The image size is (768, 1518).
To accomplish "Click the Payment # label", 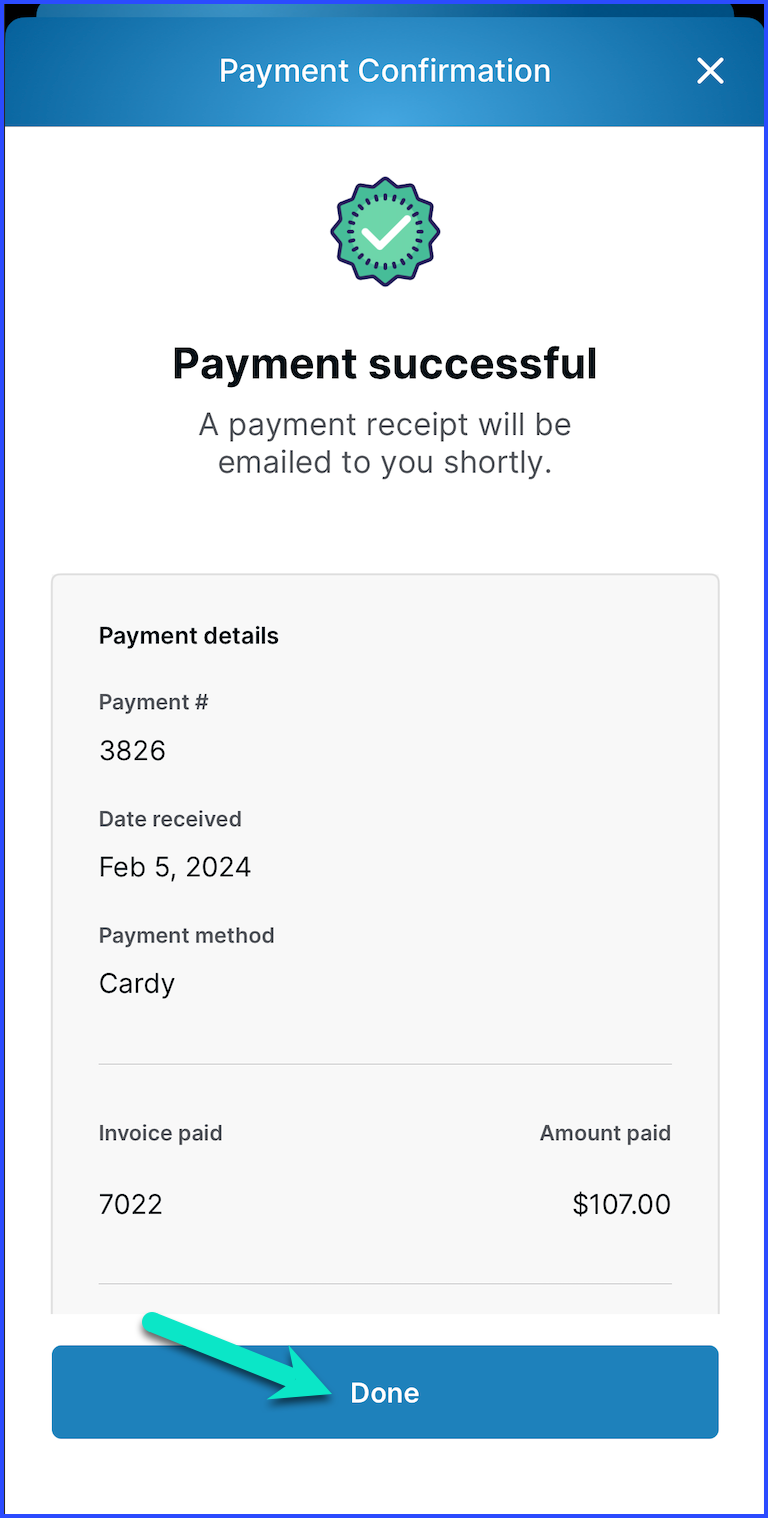I will (x=153, y=702).
